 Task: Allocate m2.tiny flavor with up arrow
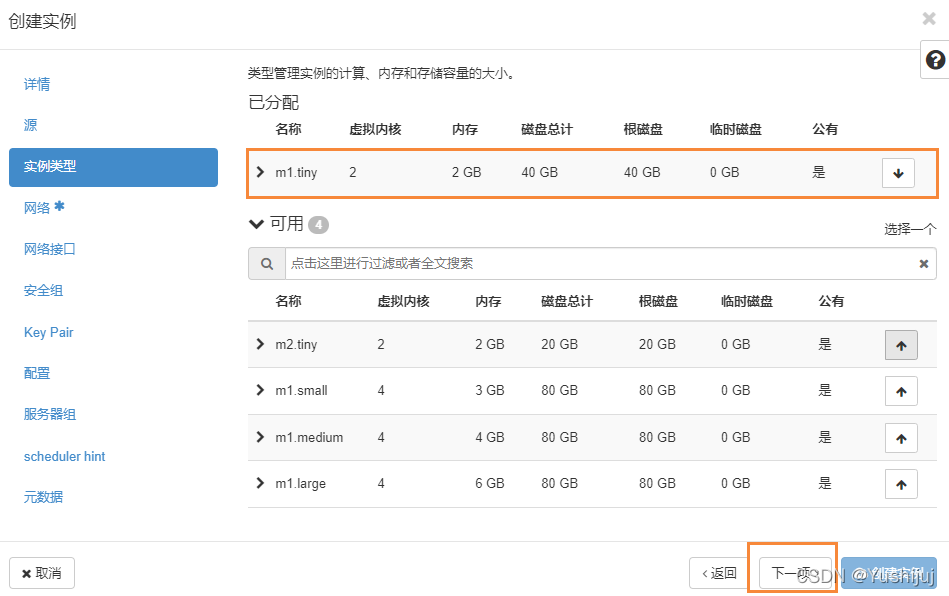pos(901,345)
